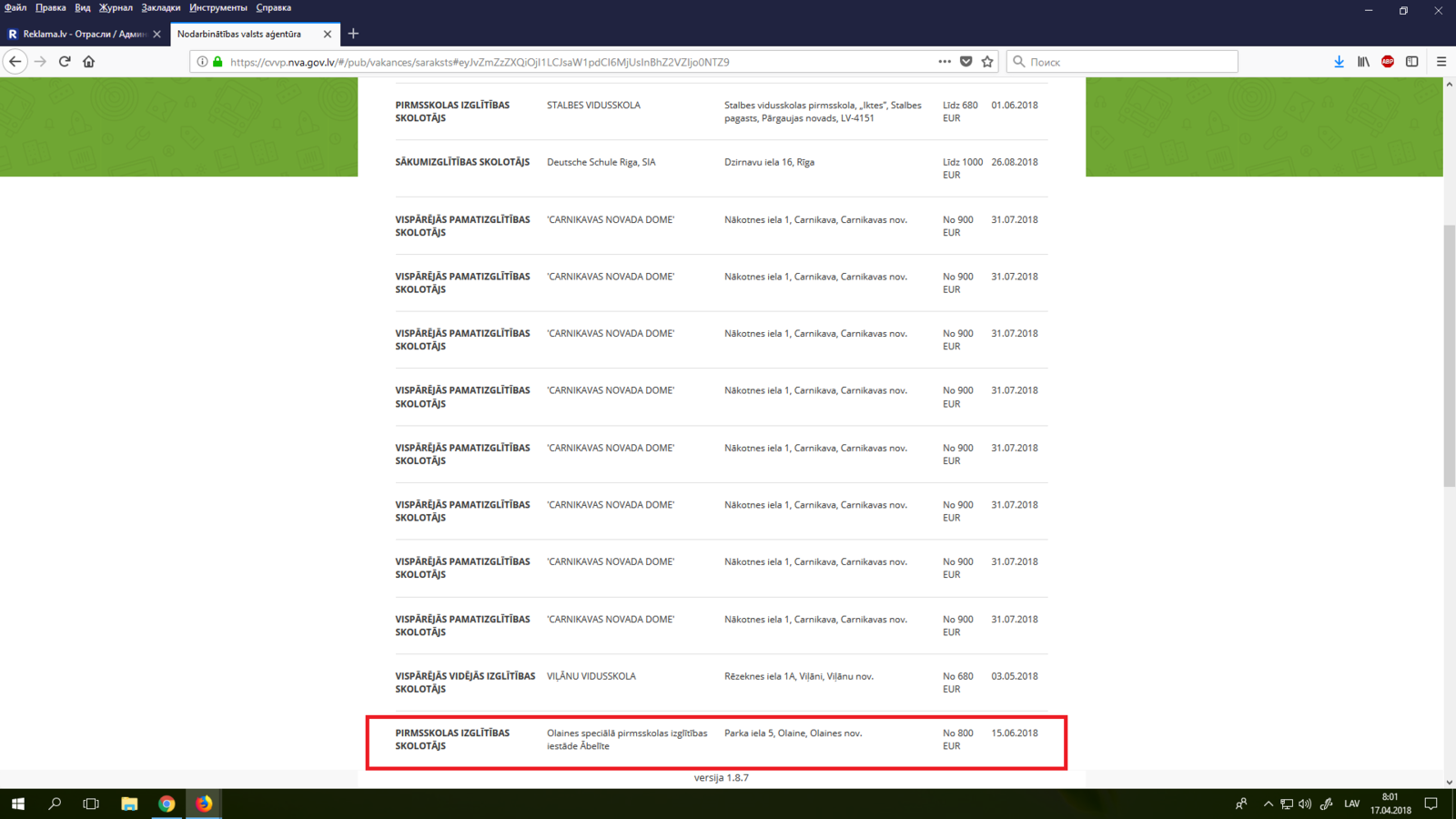1456x819 pixels.
Task: Bookmark this page with the star icon
Action: pos(987,62)
